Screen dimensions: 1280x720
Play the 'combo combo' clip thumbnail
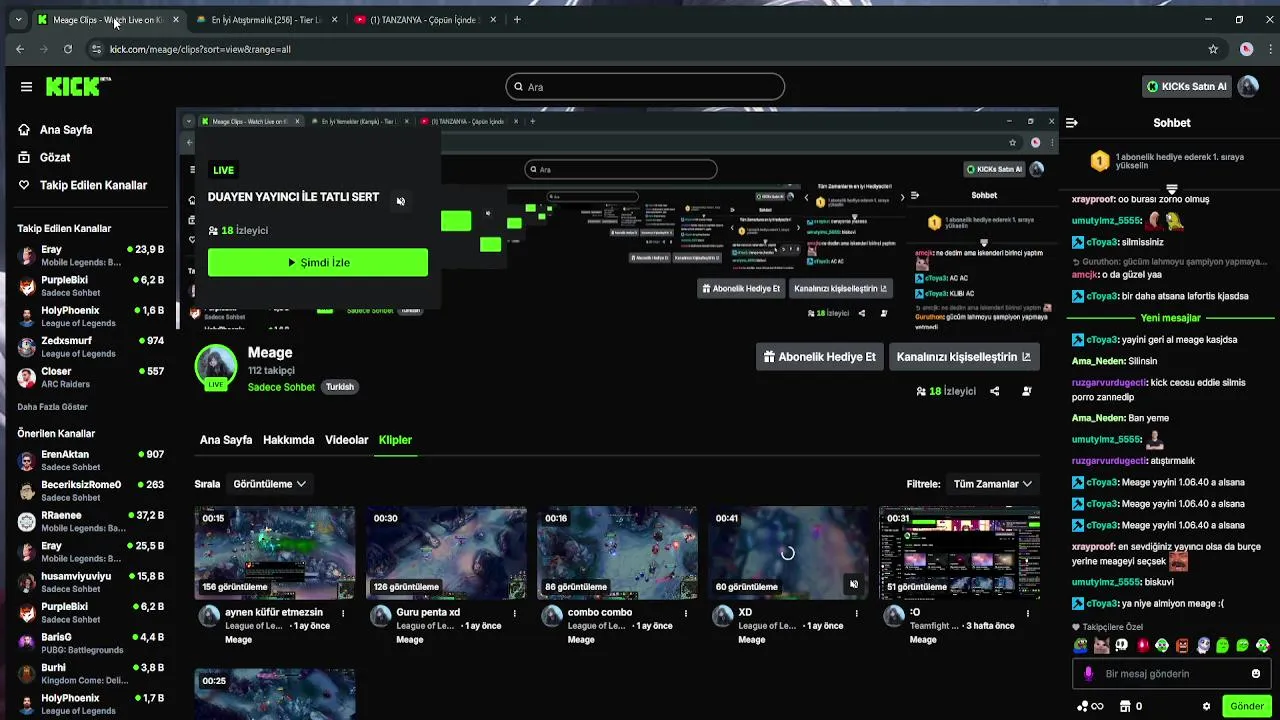617,553
